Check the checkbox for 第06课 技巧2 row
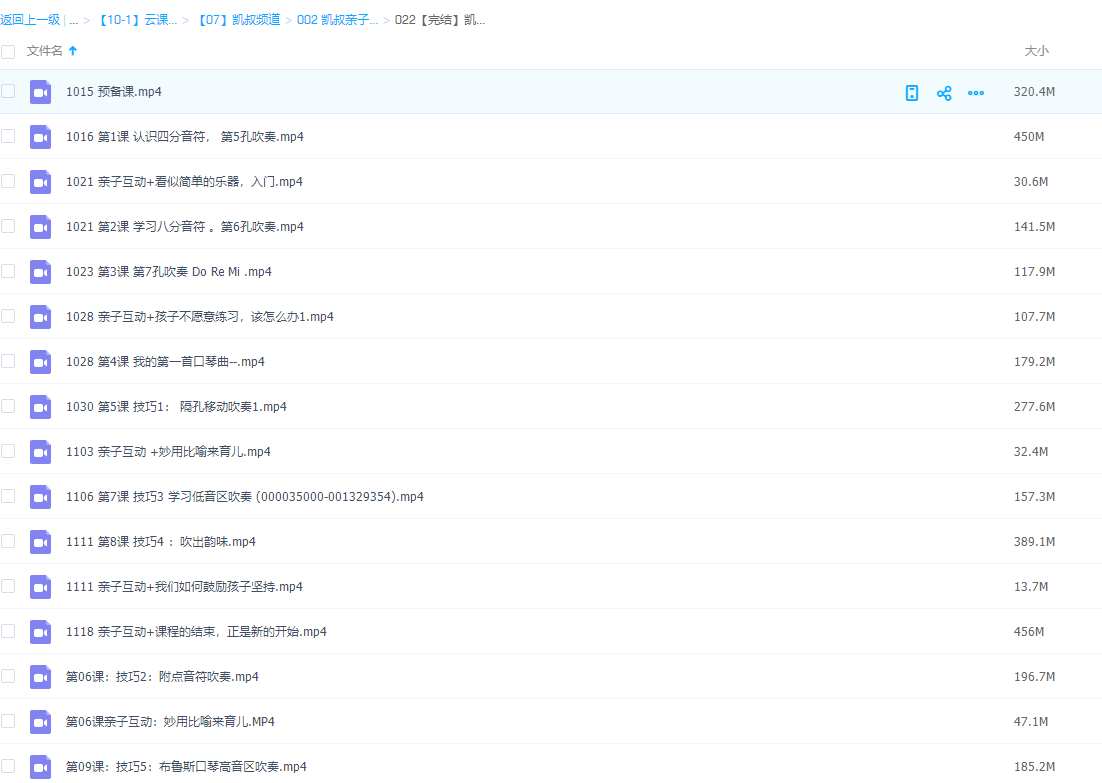The image size is (1102, 783). 7,676
